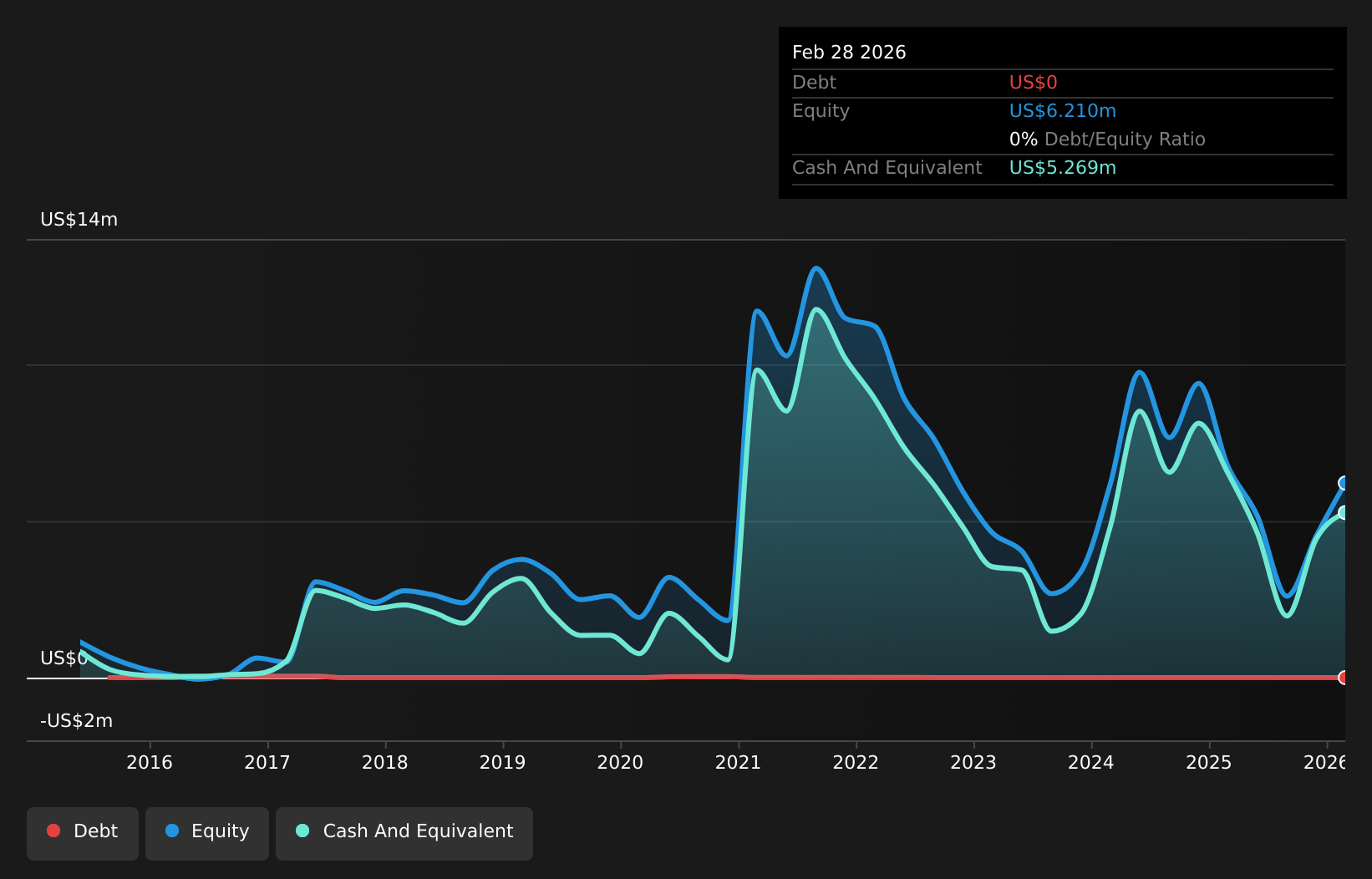Click the US$6.210m equity value in tooltip
The height and width of the screenshot is (879, 1372).
(x=1063, y=111)
